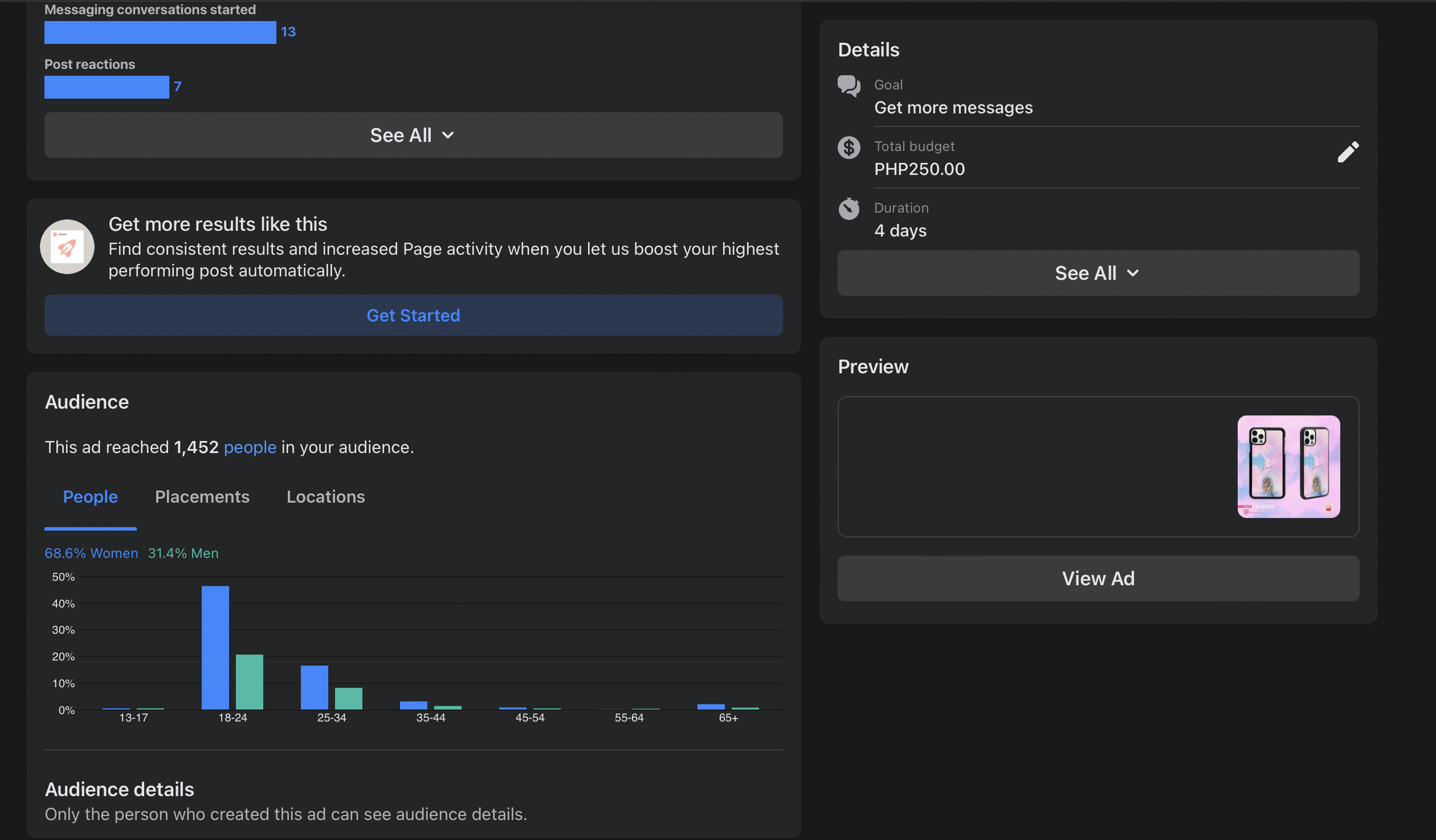
Task: Click the Post reactions blue bar
Action: pyautogui.click(x=107, y=87)
